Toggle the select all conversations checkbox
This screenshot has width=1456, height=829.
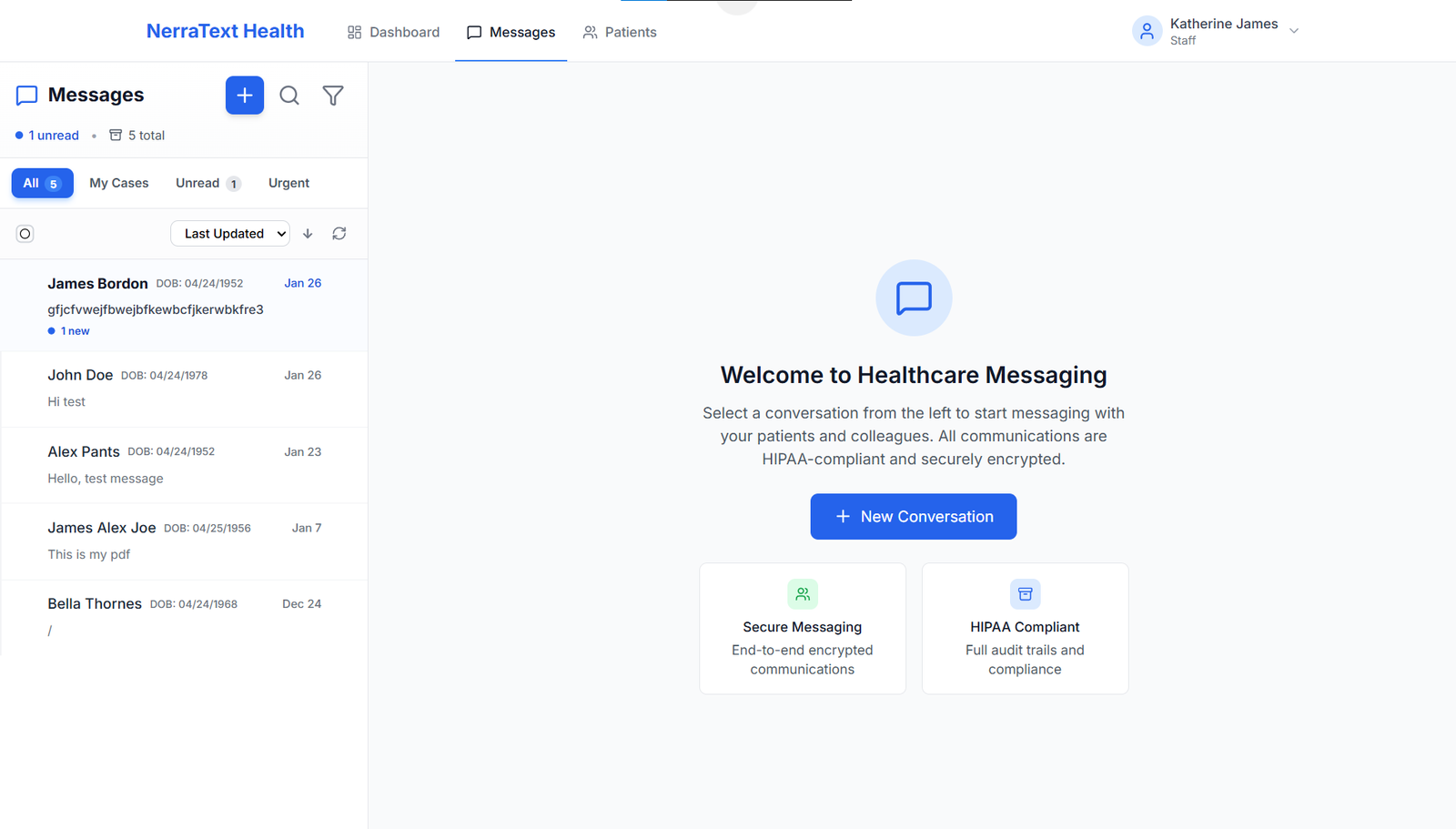25,234
